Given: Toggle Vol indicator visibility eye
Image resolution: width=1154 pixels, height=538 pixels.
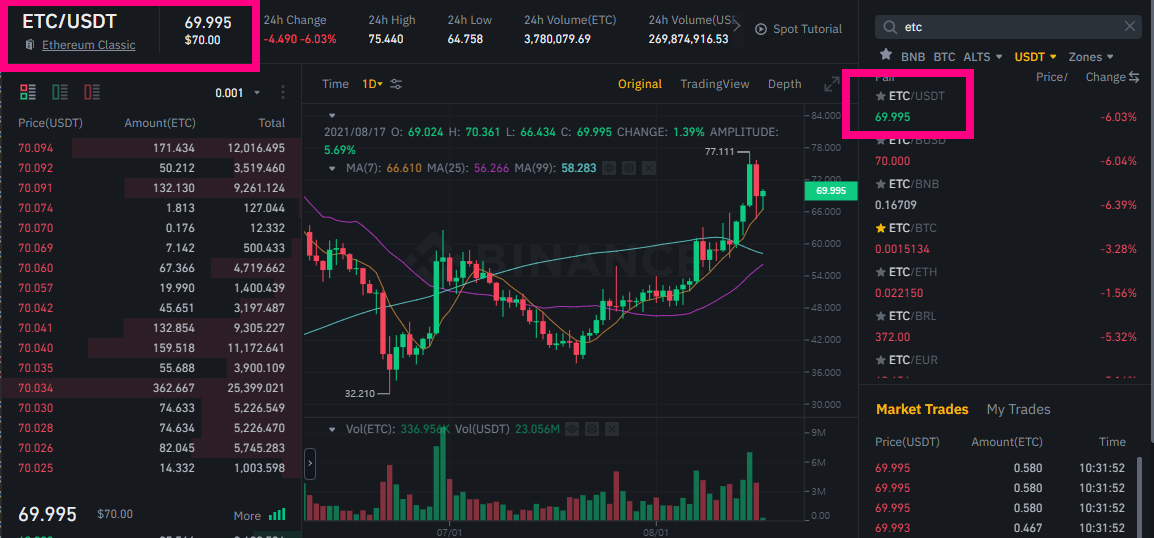Looking at the screenshot, I should click(572, 428).
